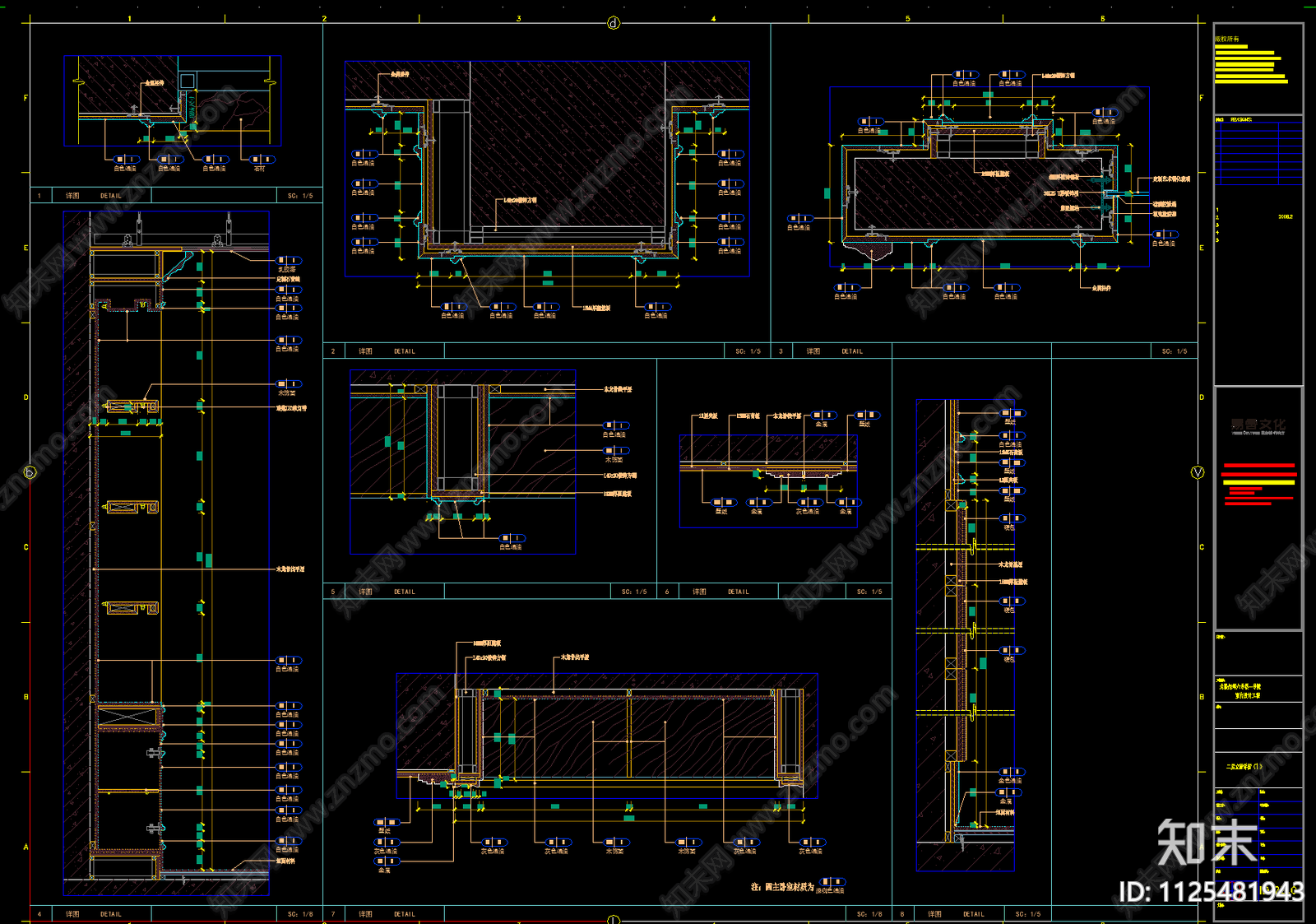1316x924 pixels.
Task: Click the 'SC: 1/5' scale of drawing 1
Action: (x=300, y=196)
